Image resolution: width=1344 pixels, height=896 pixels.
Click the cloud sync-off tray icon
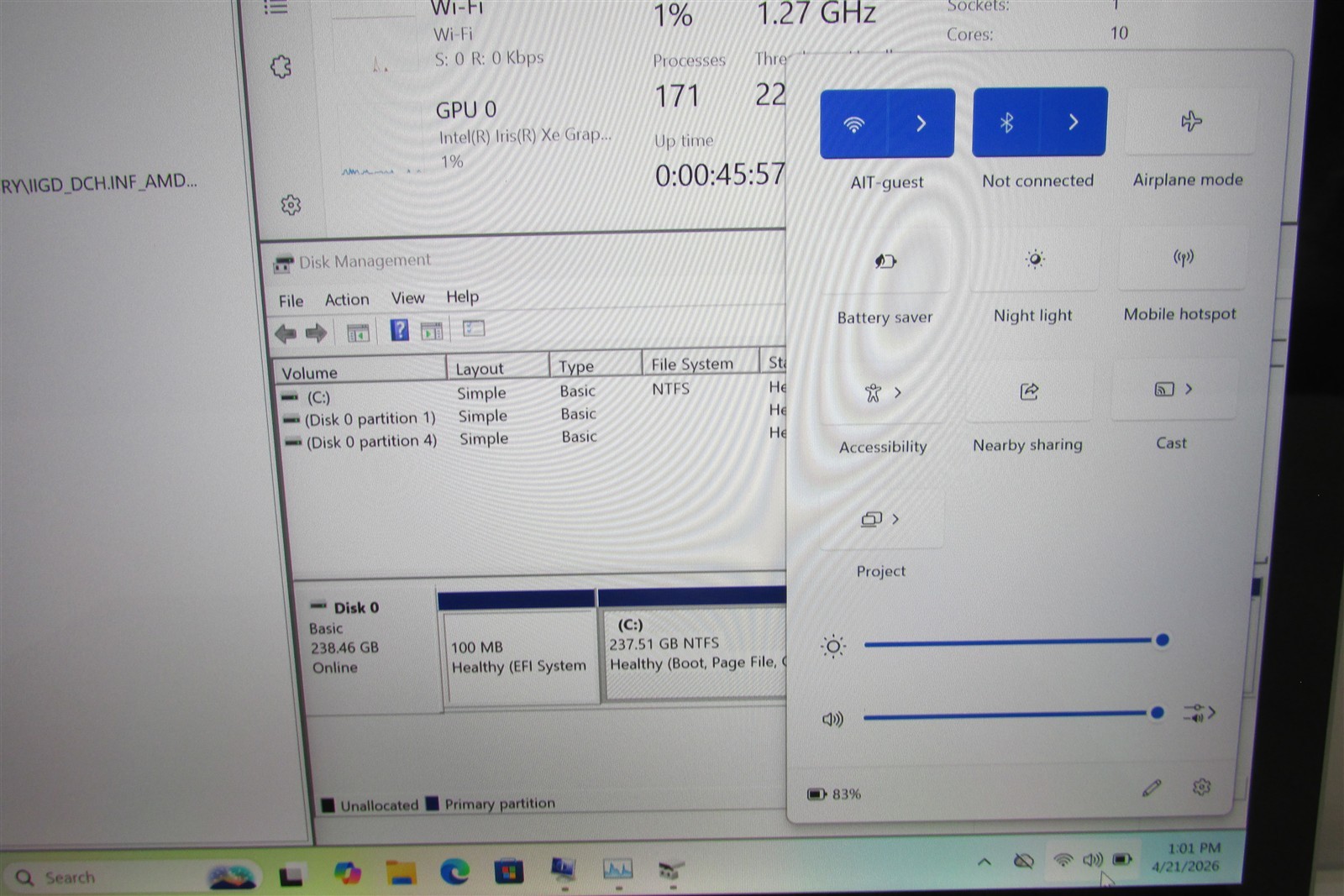coord(1023,861)
